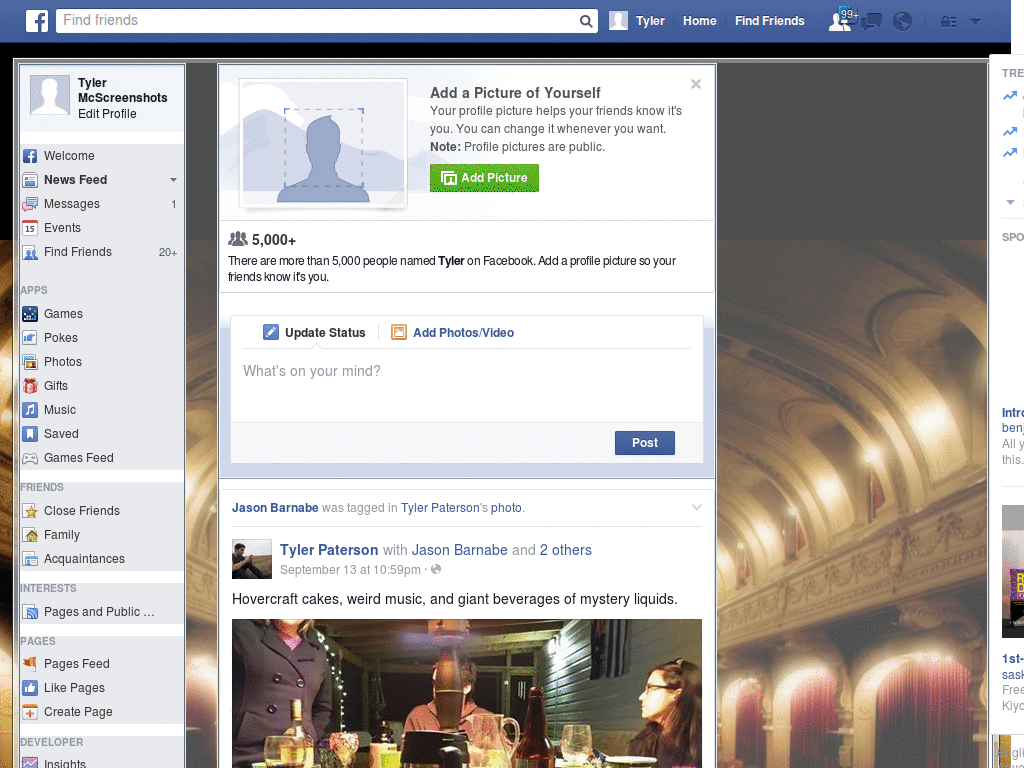Click the What's on your mind box
This screenshot has width=1024, height=768.
pos(466,385)
